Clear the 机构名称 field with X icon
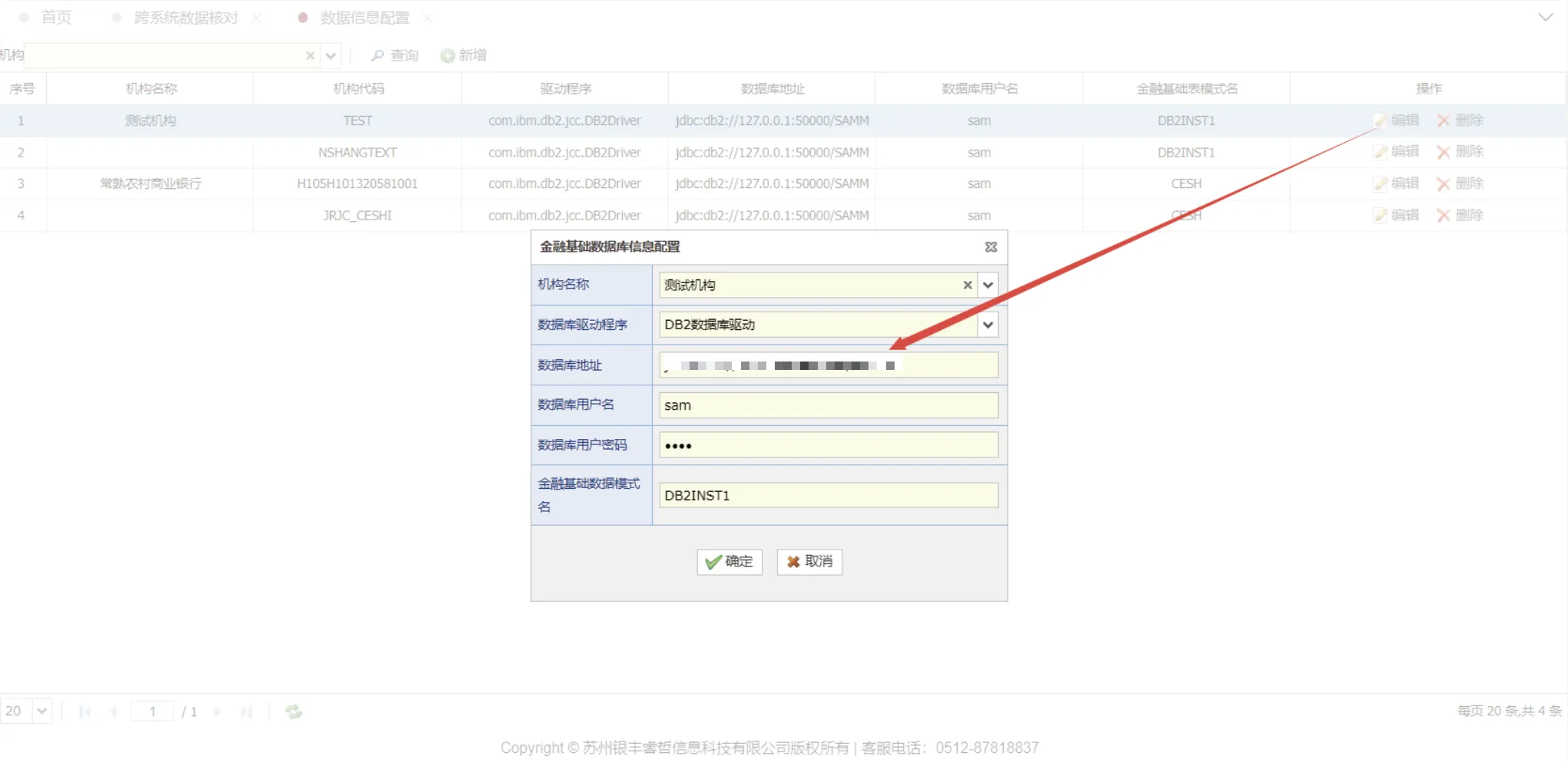Screen dimensions: 1568x766 (968, 286)
